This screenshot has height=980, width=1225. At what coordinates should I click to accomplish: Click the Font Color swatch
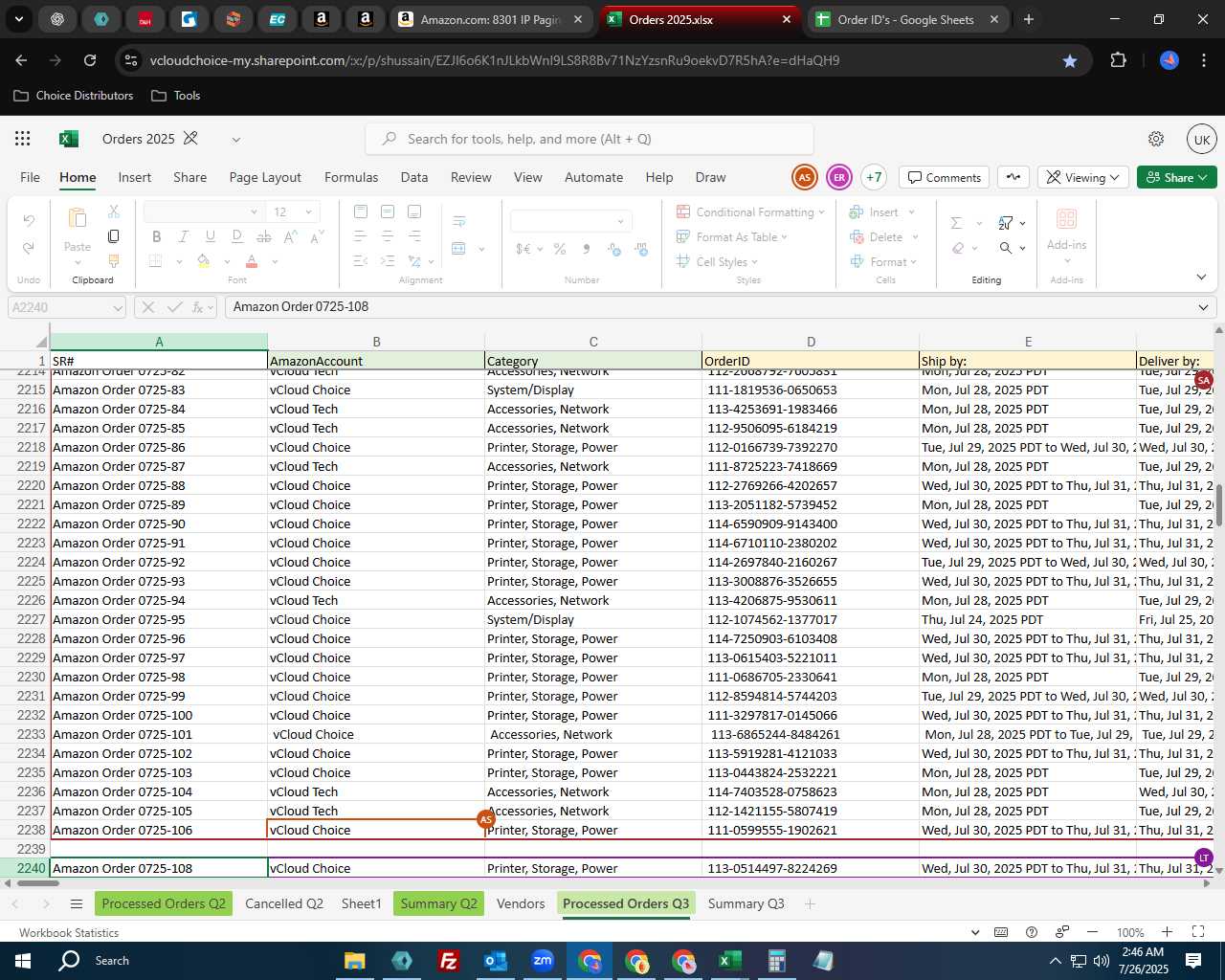[x=252, y=261]
